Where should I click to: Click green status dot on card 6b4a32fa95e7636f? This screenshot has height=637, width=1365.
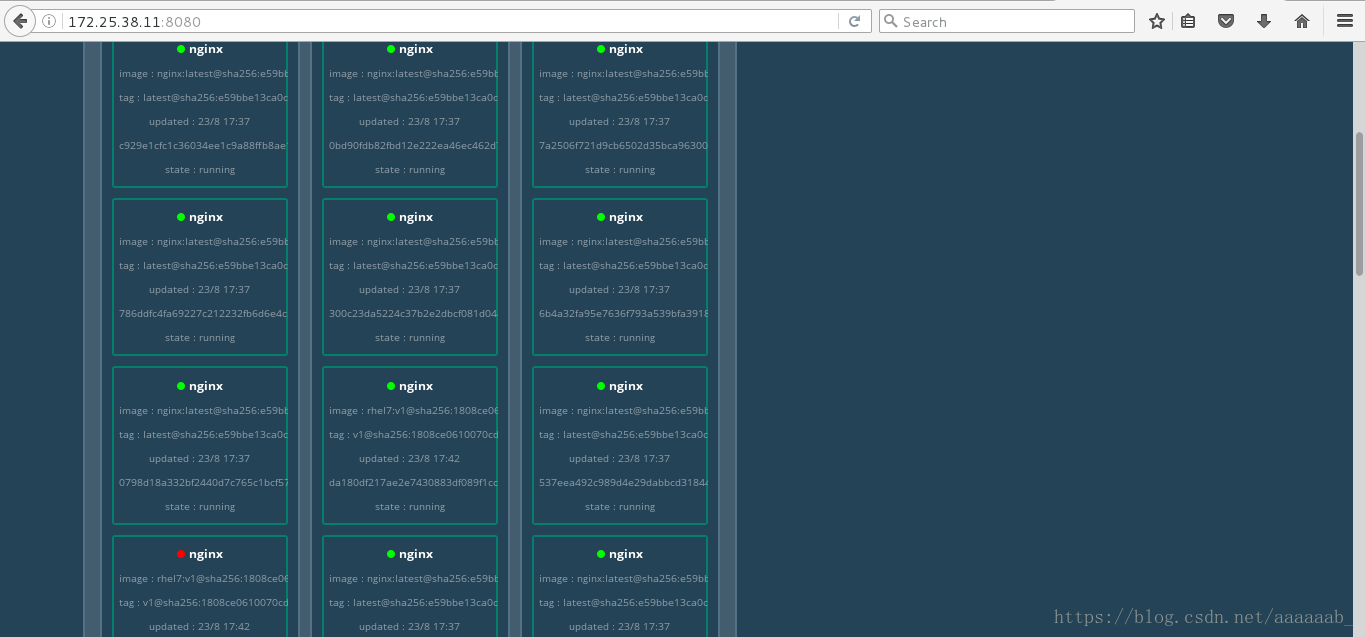click(601, 217)
